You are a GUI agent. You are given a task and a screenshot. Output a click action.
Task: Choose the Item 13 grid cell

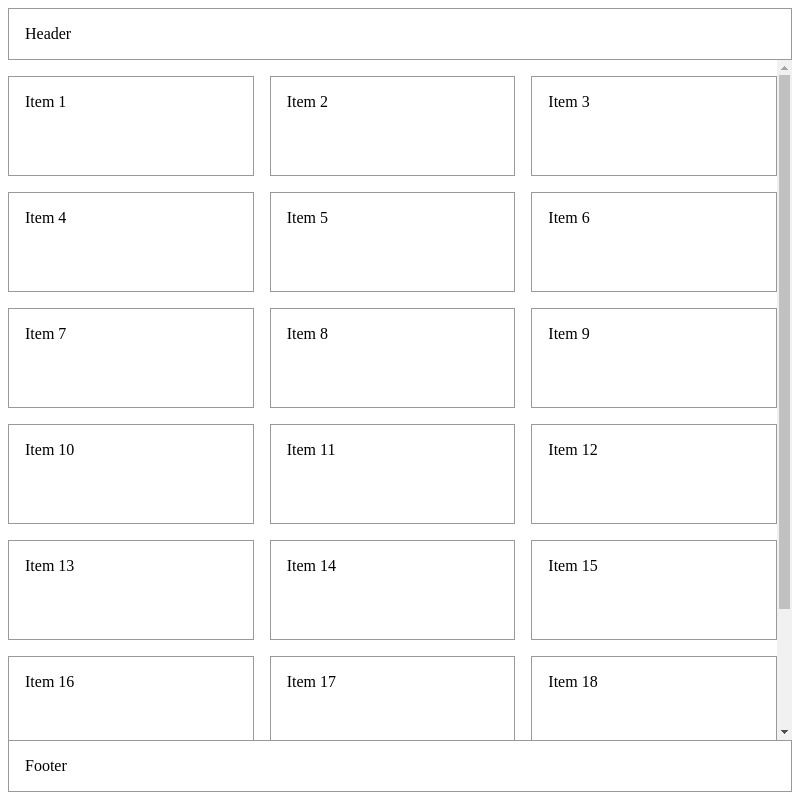pyautogui.click(x=131, y=590)
